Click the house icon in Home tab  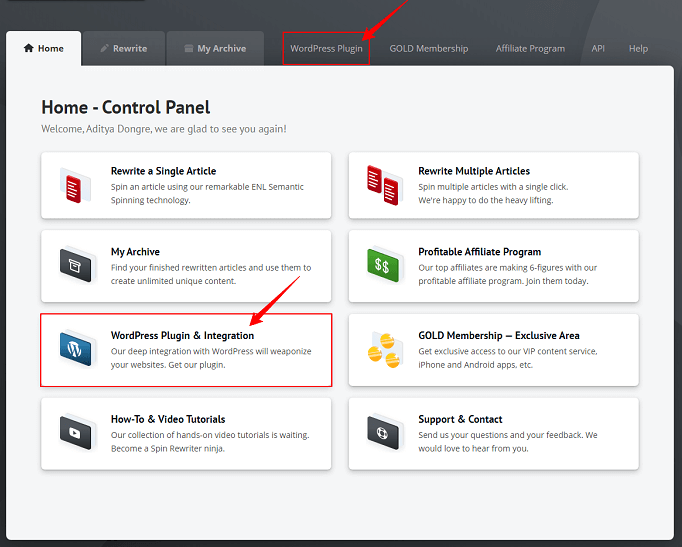[29, 48]
